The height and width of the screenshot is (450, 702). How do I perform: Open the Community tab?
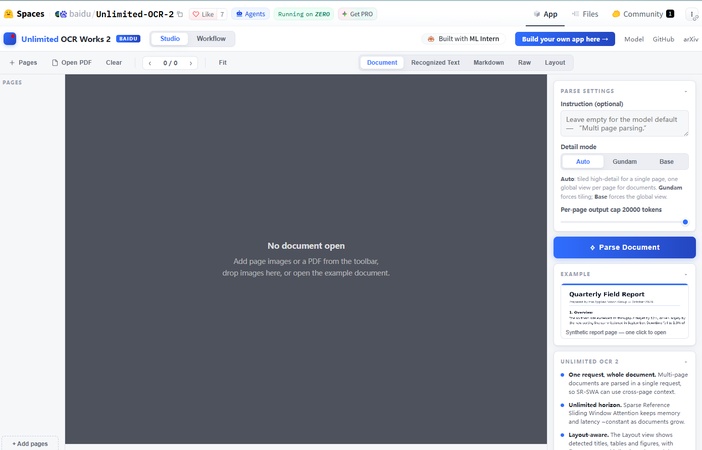[x=642, y=14]
